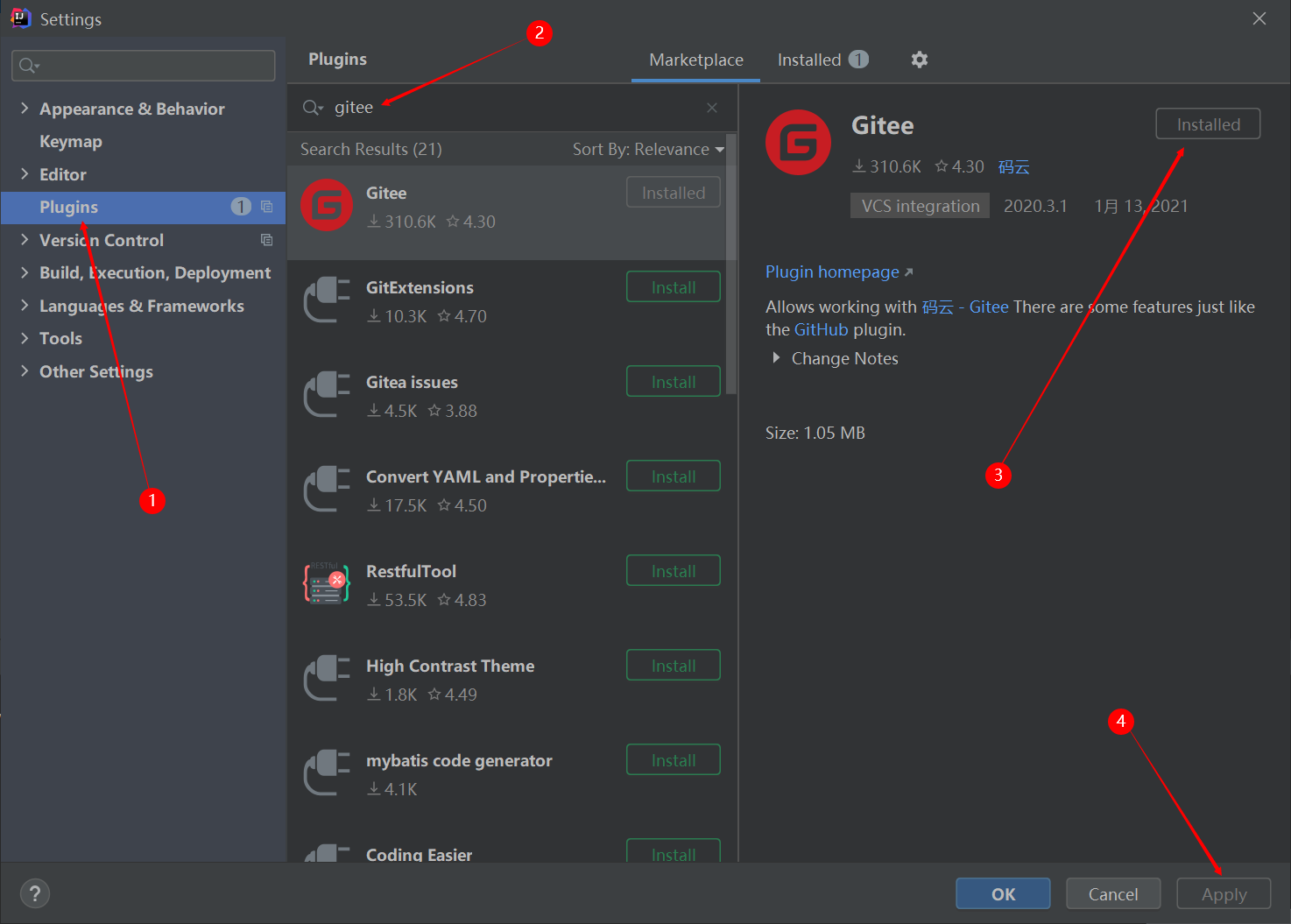Install the mybatis code generator plugin
Viewport: 1291px width, 924px height.
click(x=674, y=760)
